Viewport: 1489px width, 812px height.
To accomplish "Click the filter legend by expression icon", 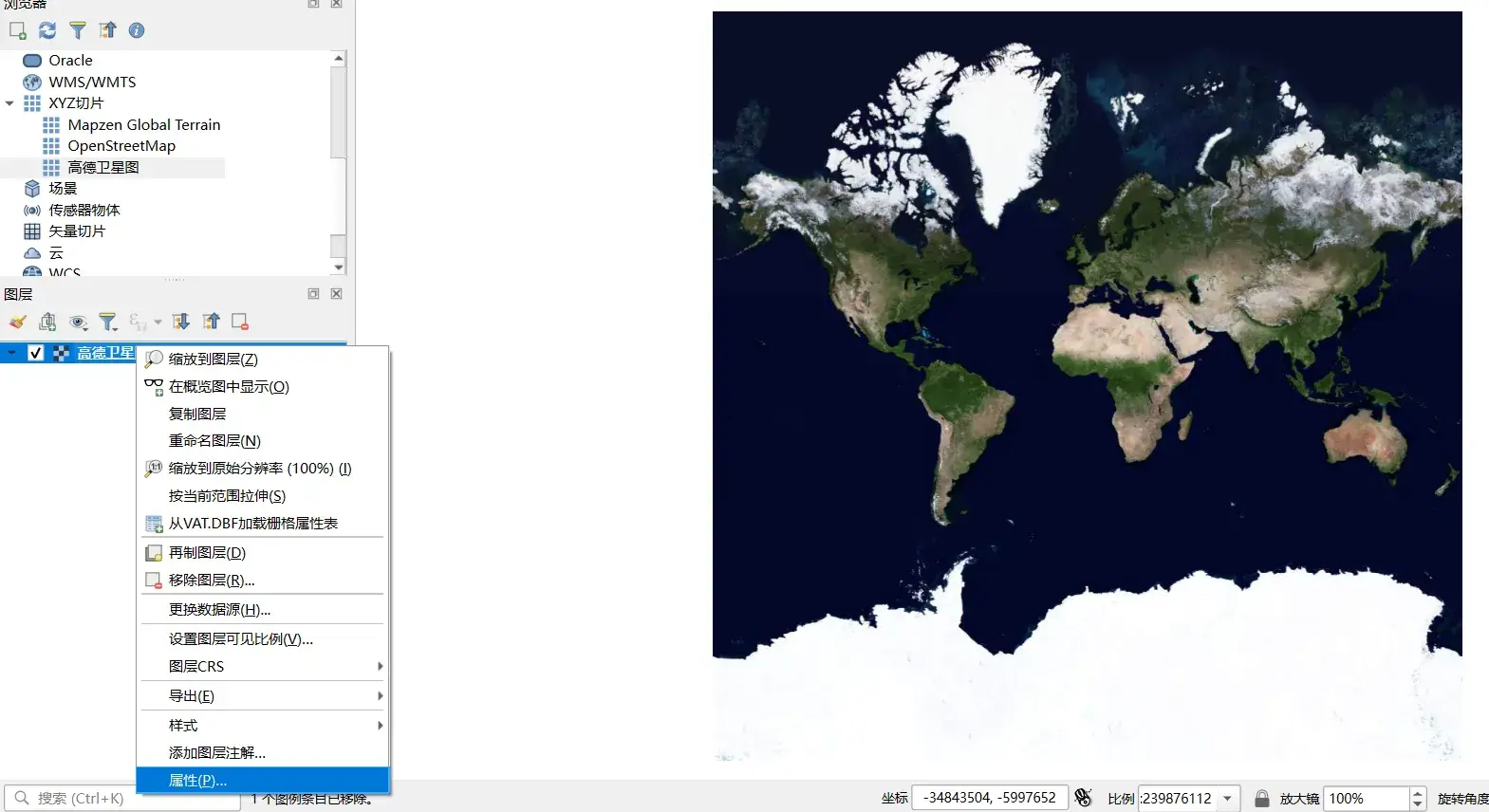I will pos(139,323).
